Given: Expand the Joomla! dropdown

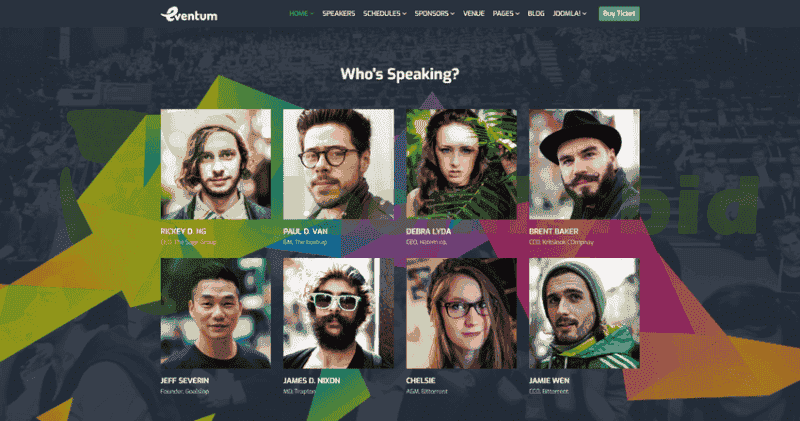Looking at the screenshot, I should (569, 14).
